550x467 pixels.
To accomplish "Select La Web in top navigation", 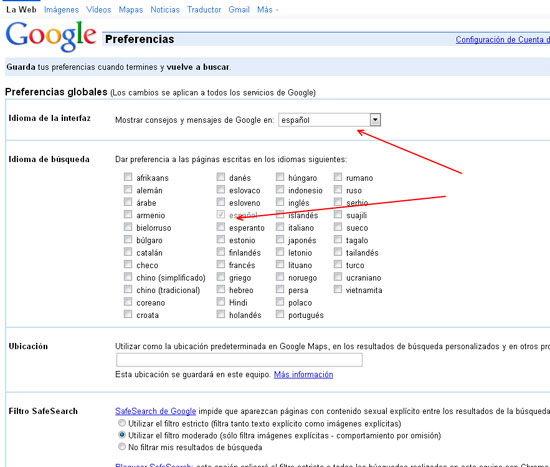I will tap(21, 10).
